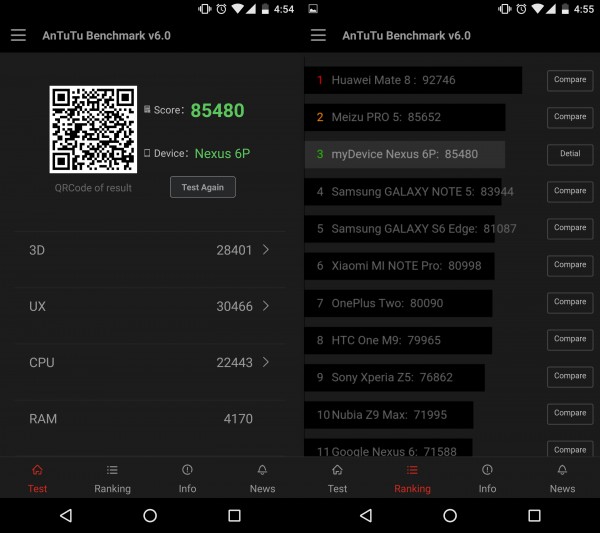Tap the QR code of result image
The image size is (600, 533).
[93, 129]
